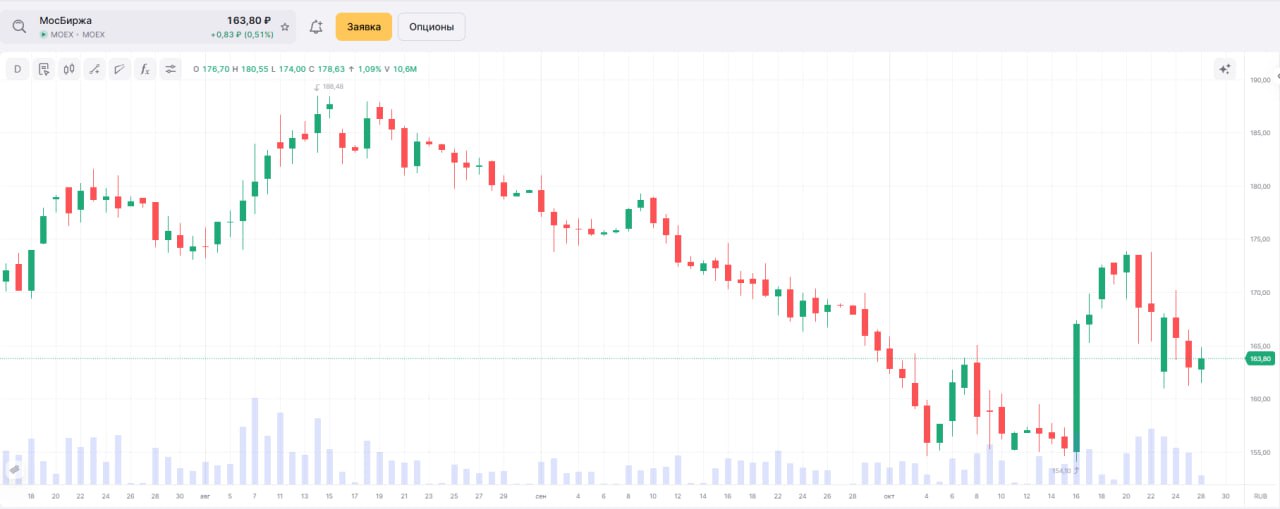This screenshot has height=509, width=1280.
Task: Click the eraser icon at chart bottom-left
Action: point(15,468)
